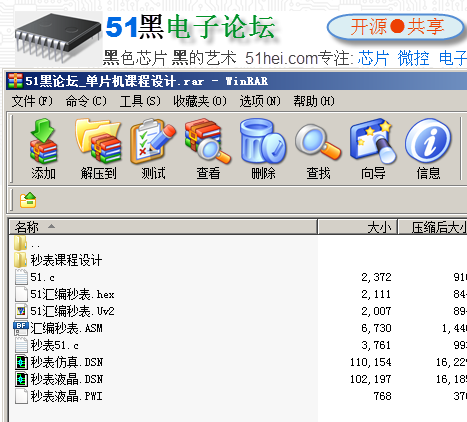Click the 汇编秒表.ASM file icon
Image resolution: width=467 pixels, height=422 pixels.
21,328
